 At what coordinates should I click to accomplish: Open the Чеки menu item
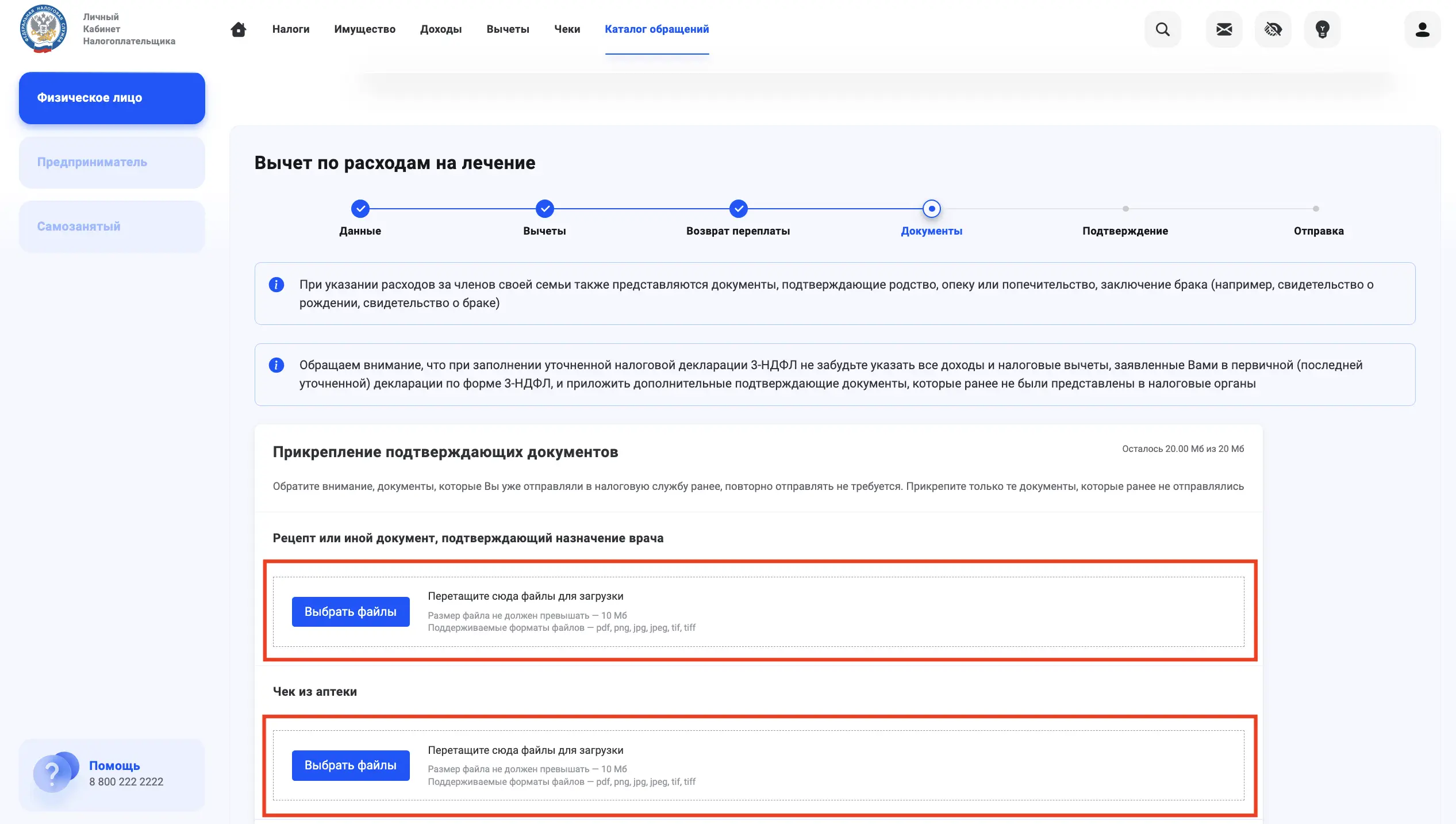[x=567, y=29]
